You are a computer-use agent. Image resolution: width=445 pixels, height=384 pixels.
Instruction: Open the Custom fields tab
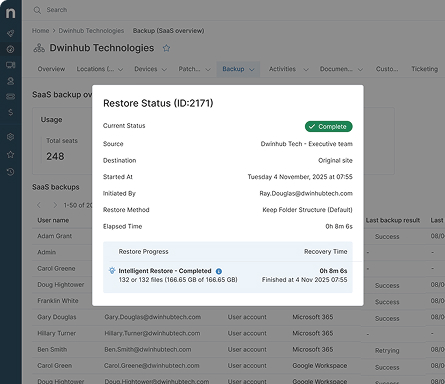(387, 69)
